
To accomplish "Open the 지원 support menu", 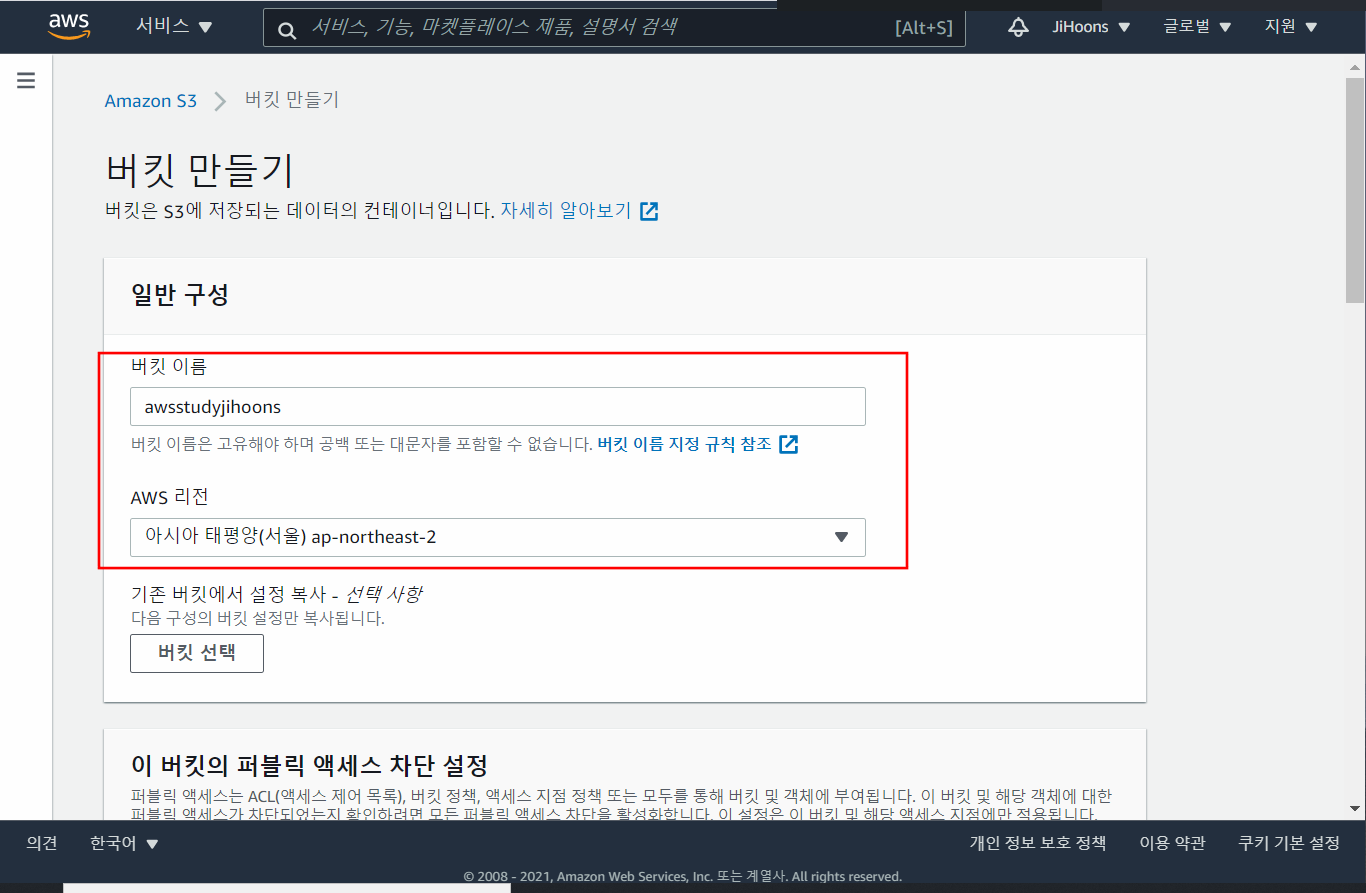I will [x=1291, y=27].
